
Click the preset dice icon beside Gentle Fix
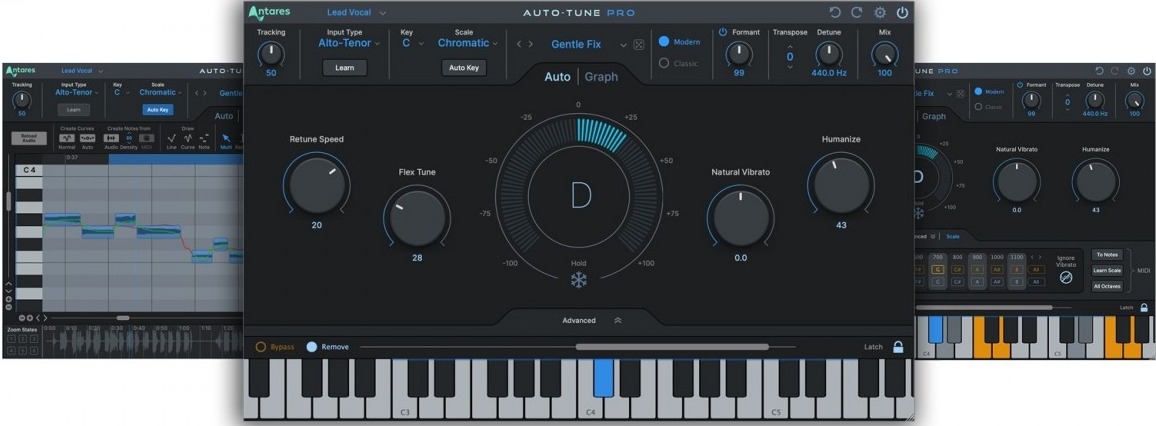(638, 44)
